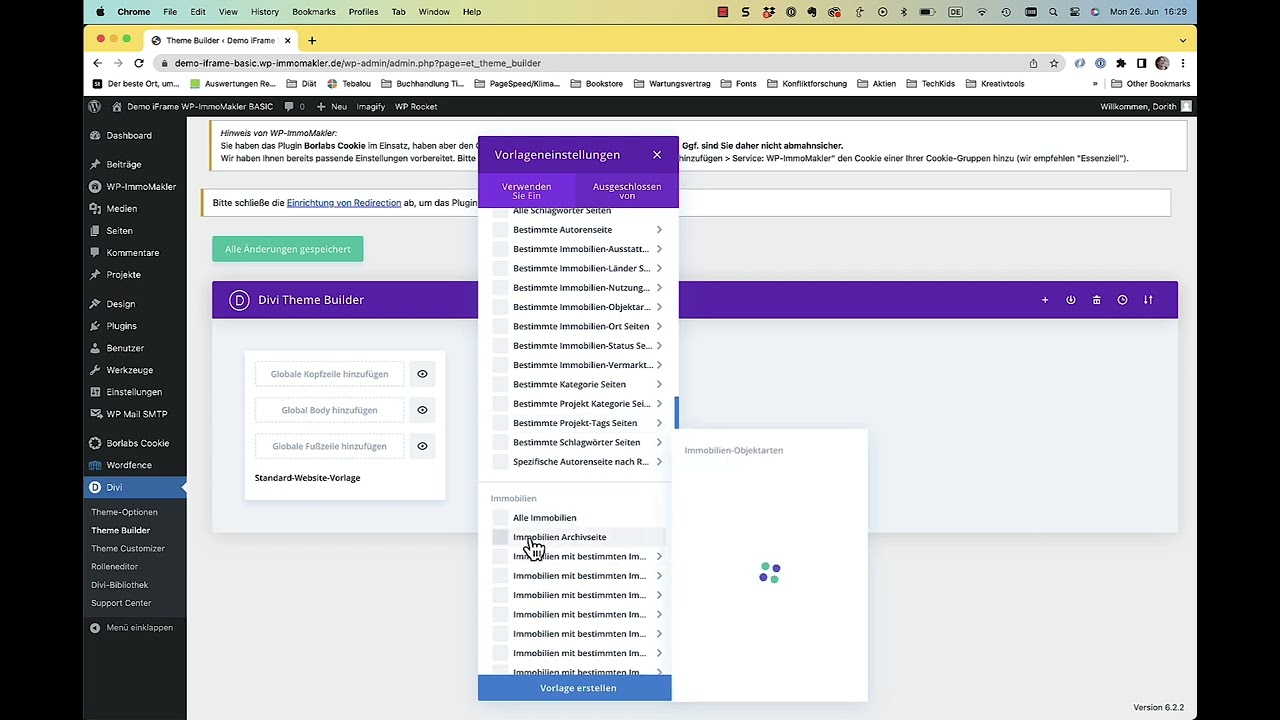1280x720 pixels.
Task: Toggle visibility eye for Global Body
Action: tap(422, 410)
